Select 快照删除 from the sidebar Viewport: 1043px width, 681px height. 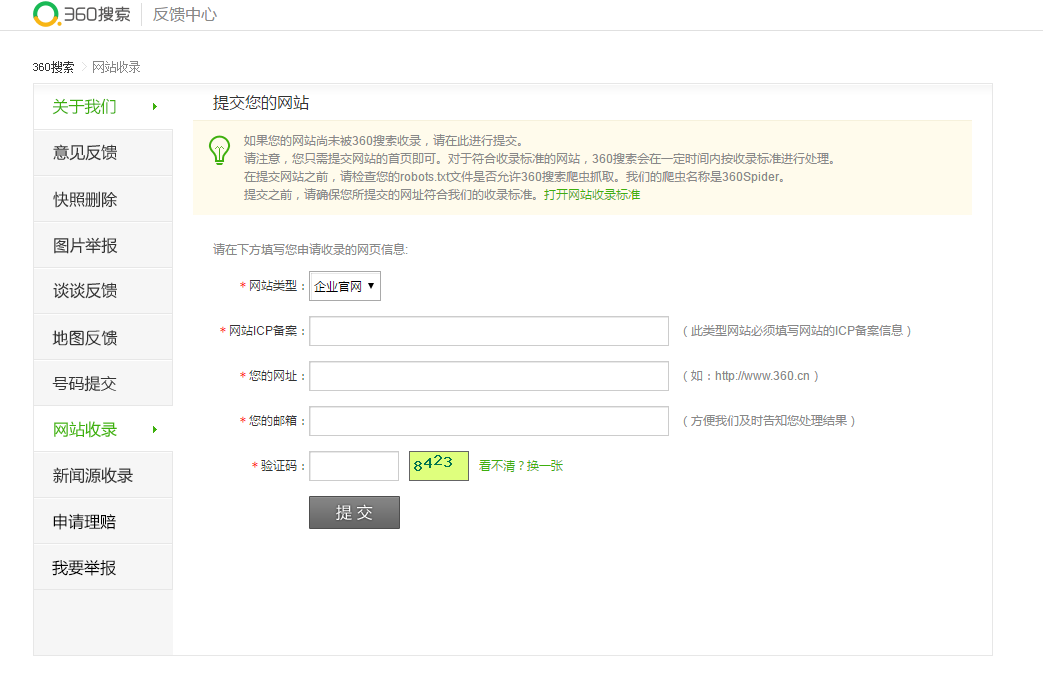[85, 199]
